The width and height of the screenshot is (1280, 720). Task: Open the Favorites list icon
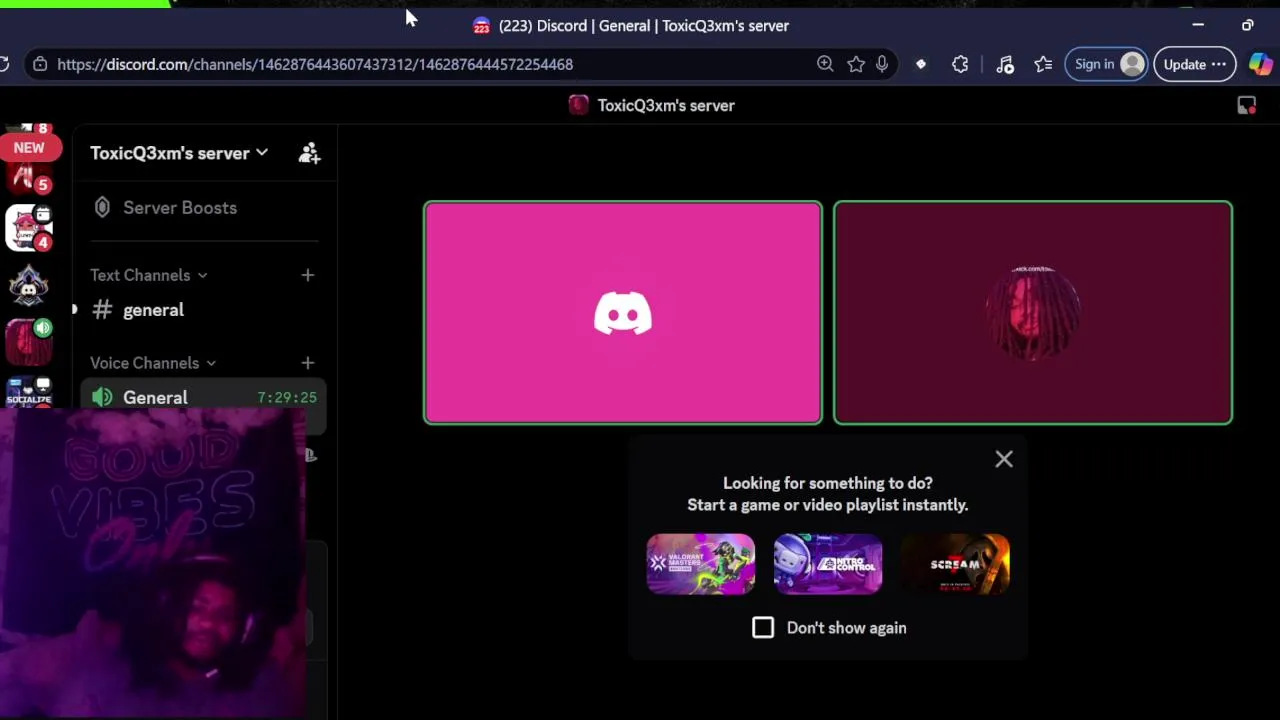(1043, 64)
